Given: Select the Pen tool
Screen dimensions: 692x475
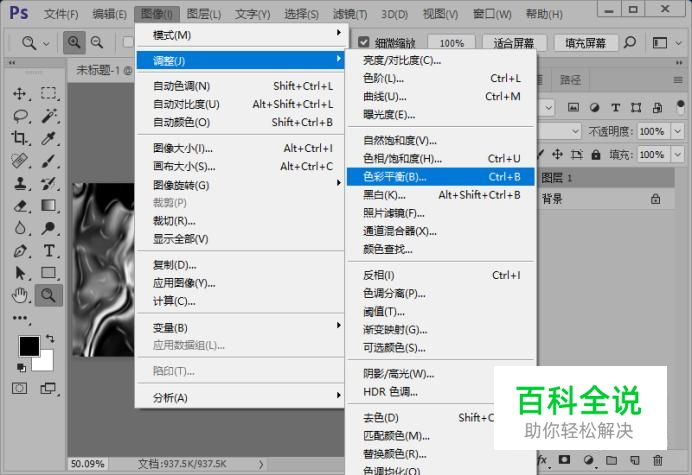Looking at the screenshot, I should click(x=20, y=251).
